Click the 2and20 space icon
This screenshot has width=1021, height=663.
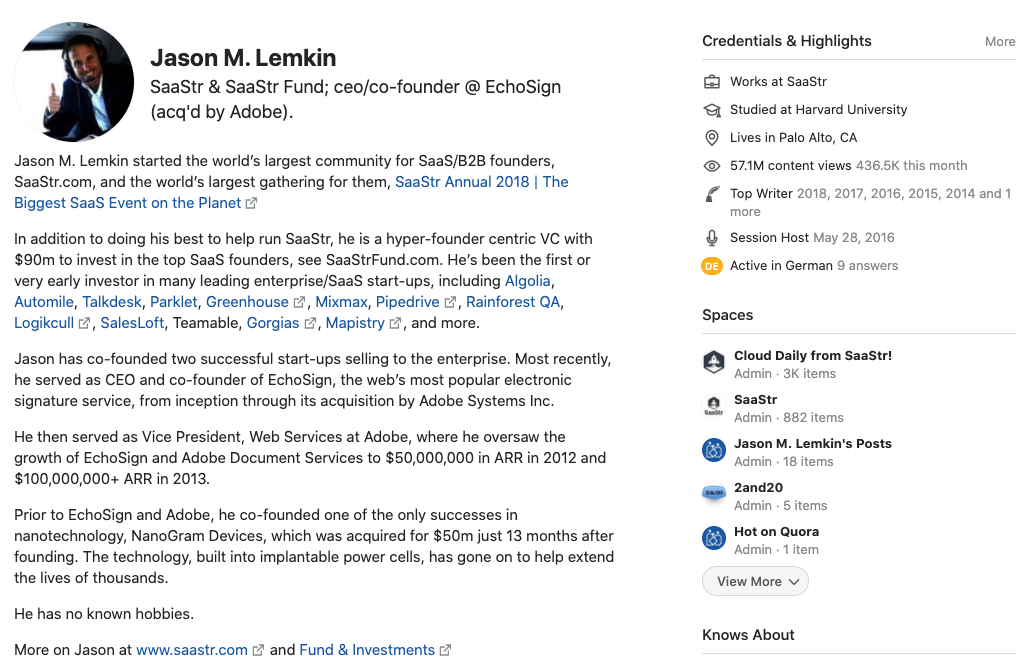713,495
